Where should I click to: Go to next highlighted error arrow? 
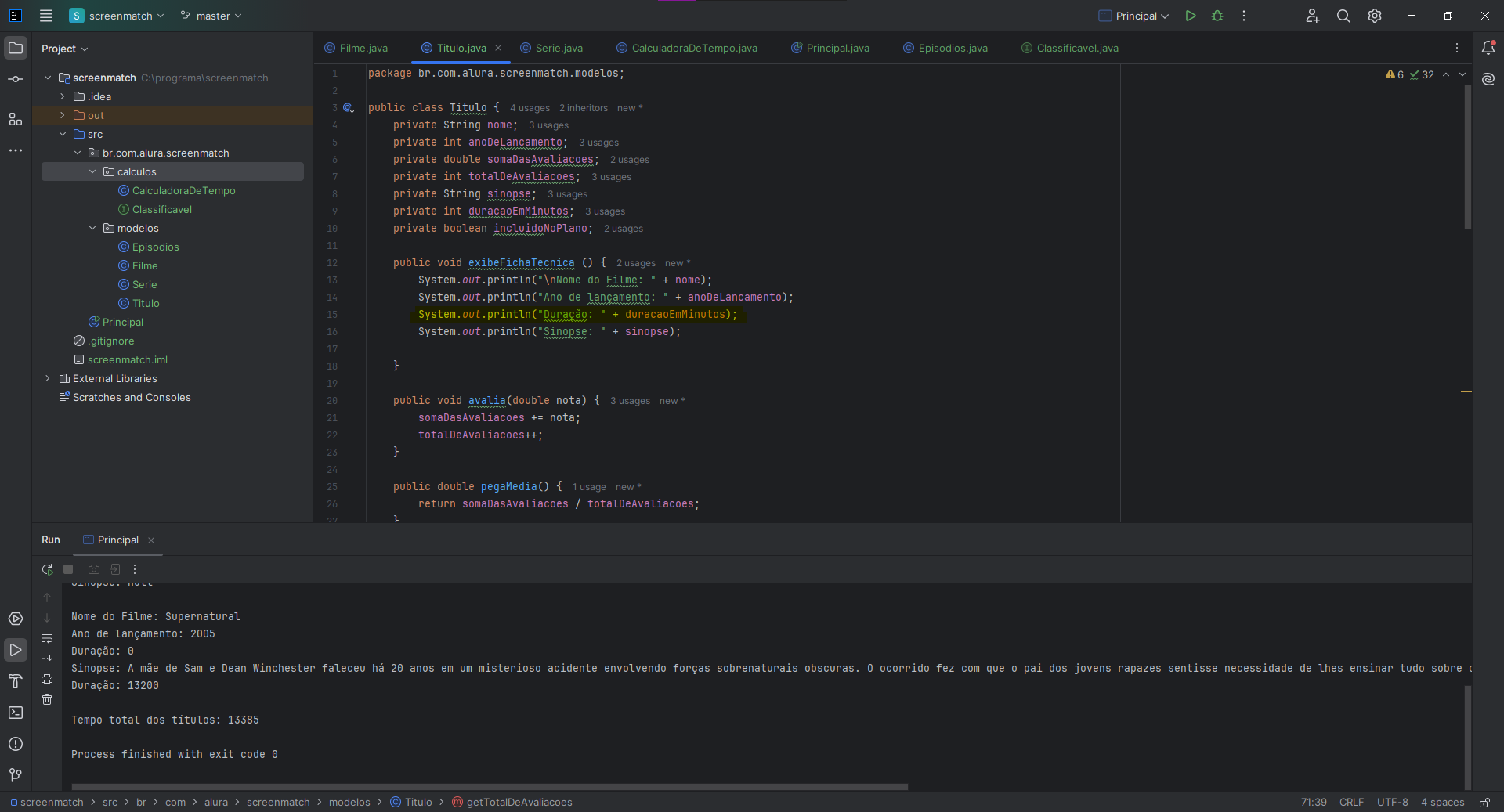(x=1462, y=74)
